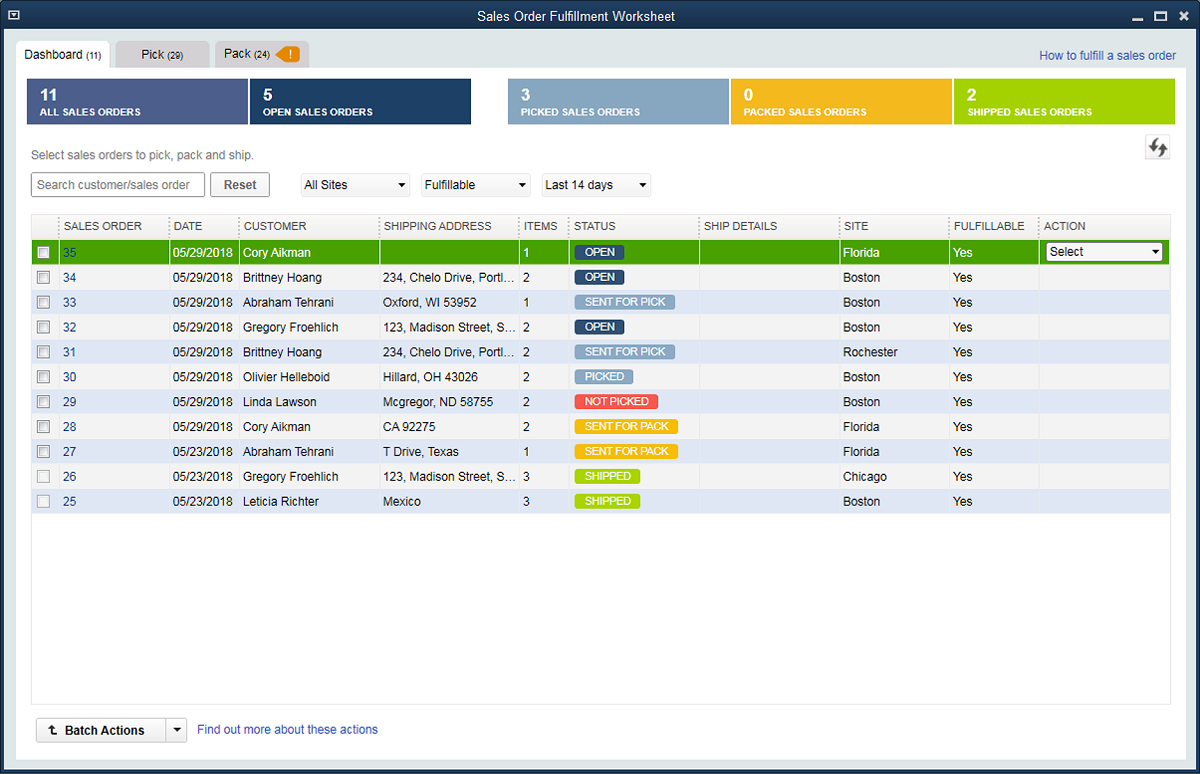Click the Batch Actions upload arrow icon
The height and width of the screenshot is (774, 1200).
pos(51,730)
